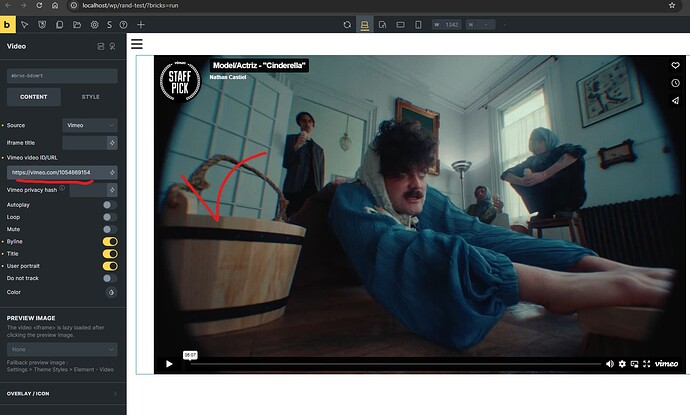The height and width of the screenshot is (415, 690).
Task: Click the Vimeo privacy hash input
Action: pos(88,190)
